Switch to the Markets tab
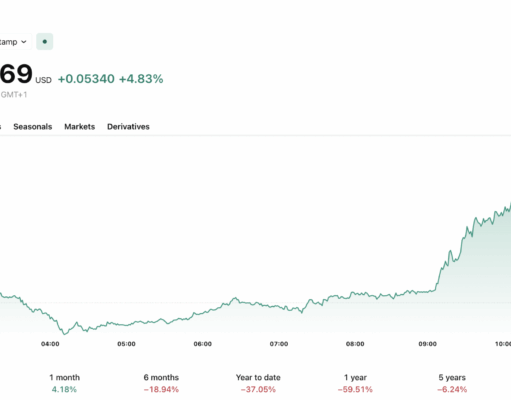 [80, 127]
